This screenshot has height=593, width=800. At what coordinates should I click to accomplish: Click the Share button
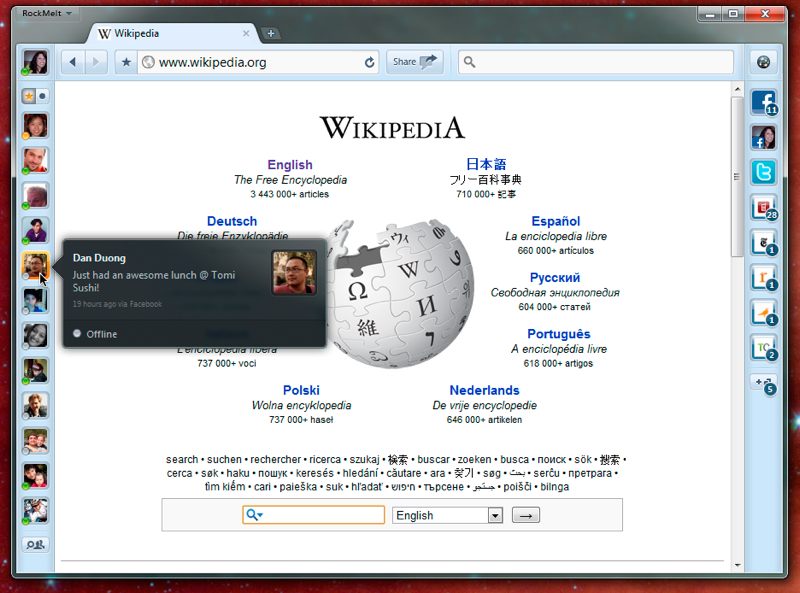click(414, 62)
